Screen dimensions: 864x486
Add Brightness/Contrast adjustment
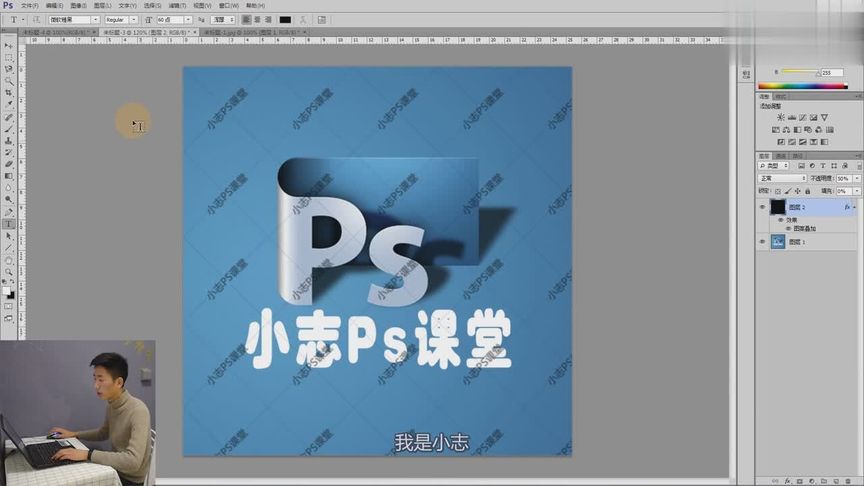click(780, 117)
